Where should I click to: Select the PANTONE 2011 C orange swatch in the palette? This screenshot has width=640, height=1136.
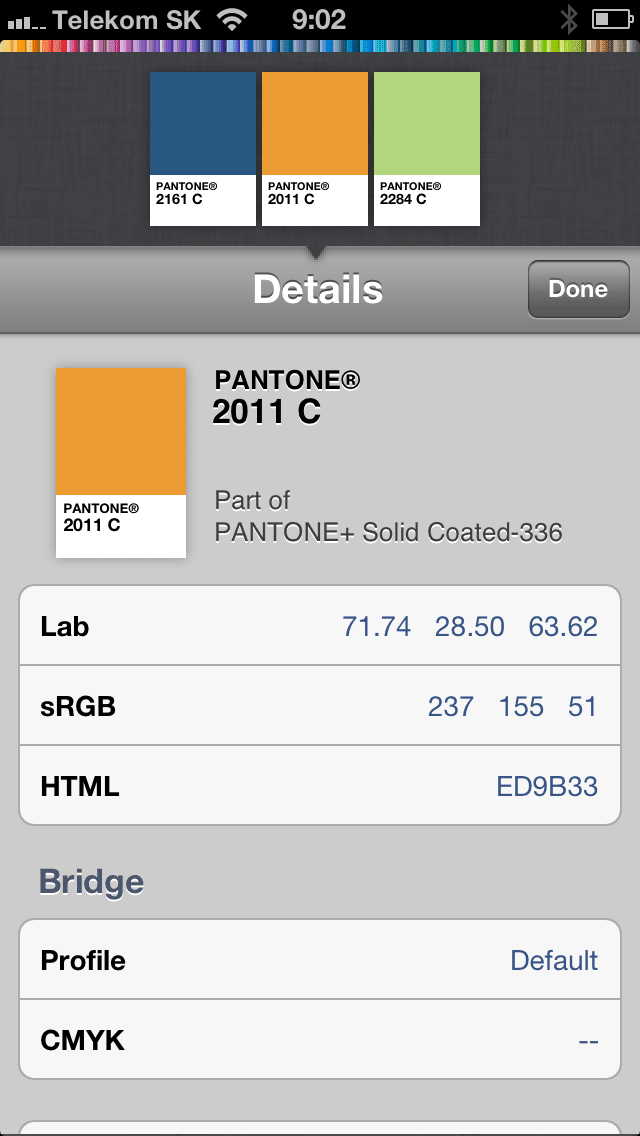tap(315, 148)
